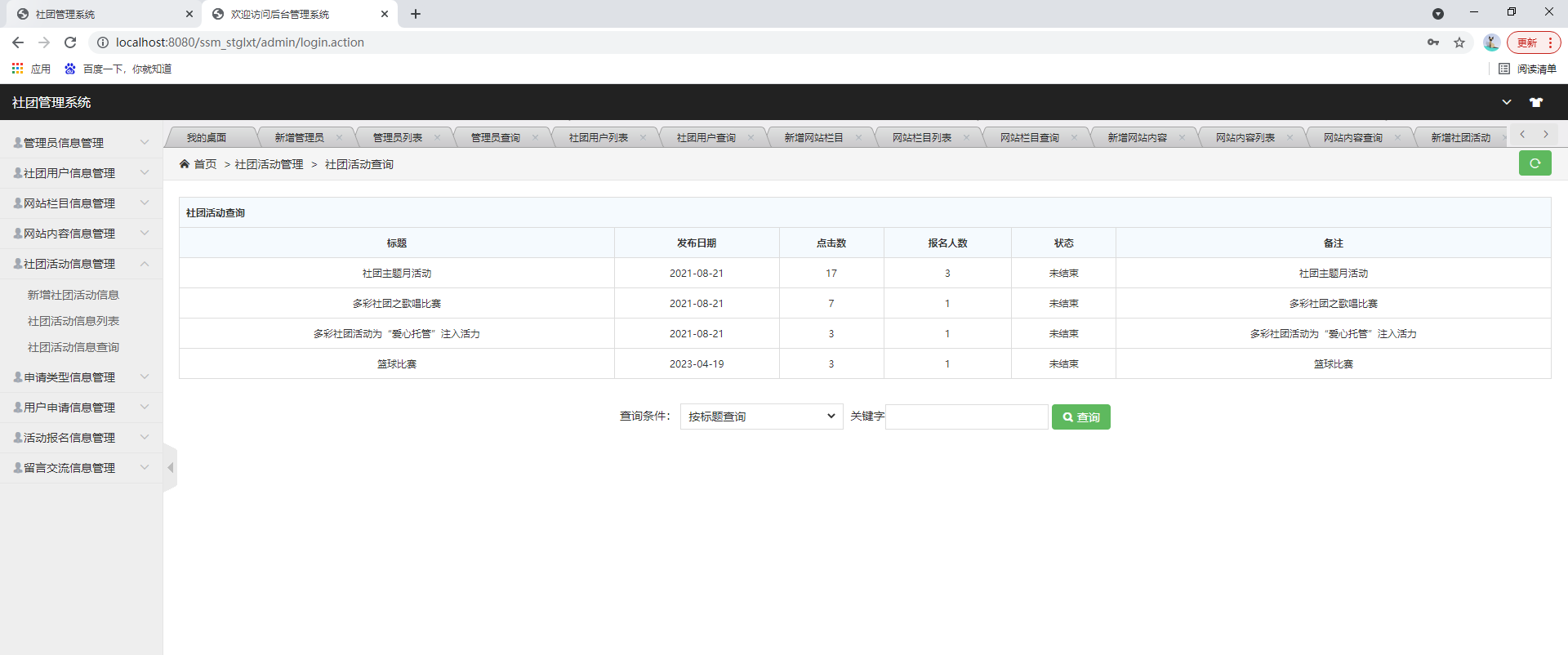Expand 申请类型信息管理 menu
Viewport: 1568px width, 655px height.
pyautogui.click(x=82, y=377)
